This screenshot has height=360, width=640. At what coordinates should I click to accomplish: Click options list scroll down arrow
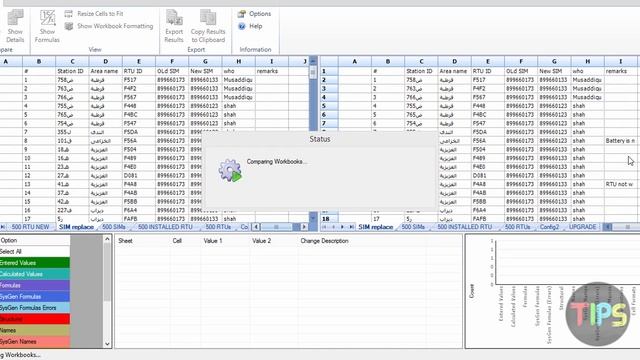click(x=107, y=344)
